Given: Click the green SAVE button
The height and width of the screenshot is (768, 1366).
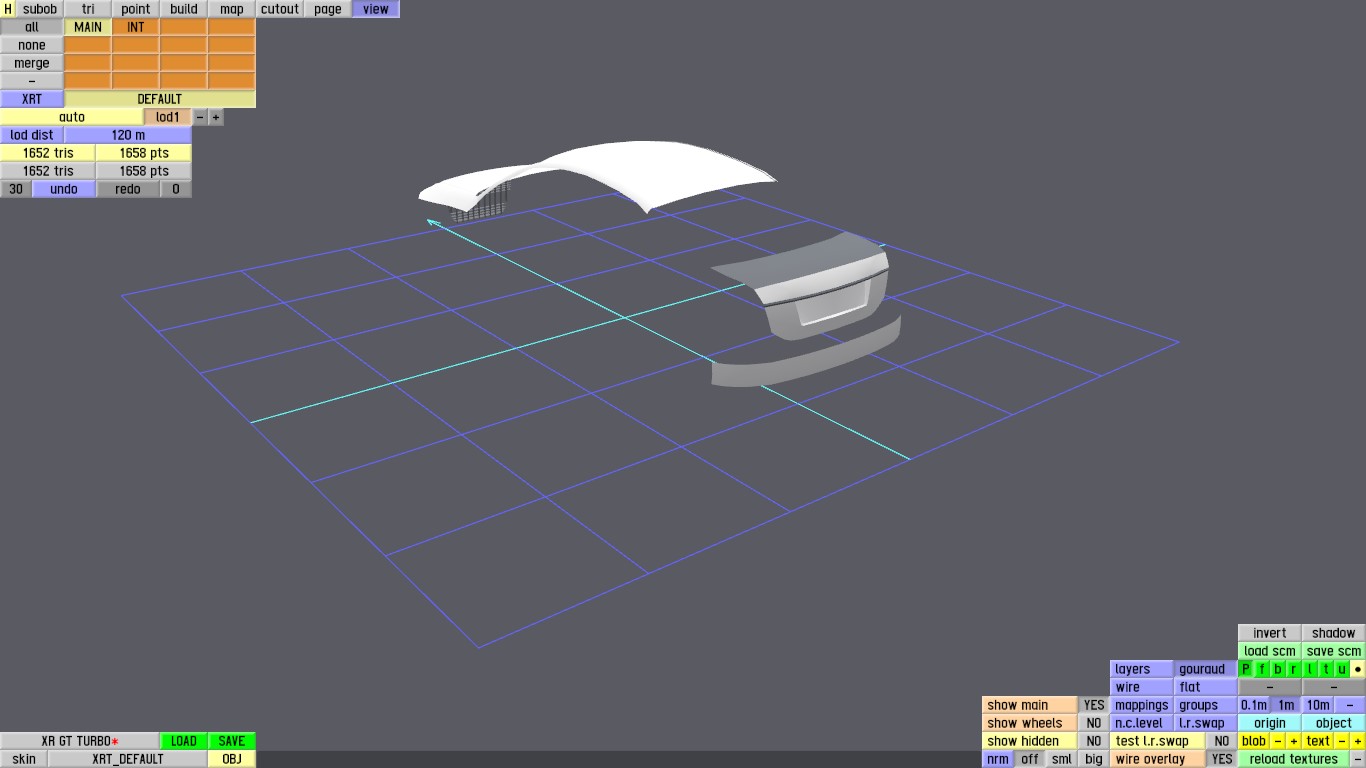Looking at the screenshot, I should pyautogui.click(x=232, y=741).
